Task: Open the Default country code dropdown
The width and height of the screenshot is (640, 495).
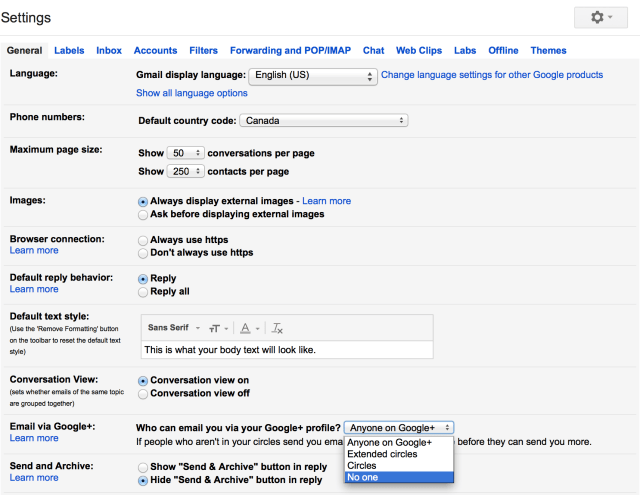Action: (324, 120)
